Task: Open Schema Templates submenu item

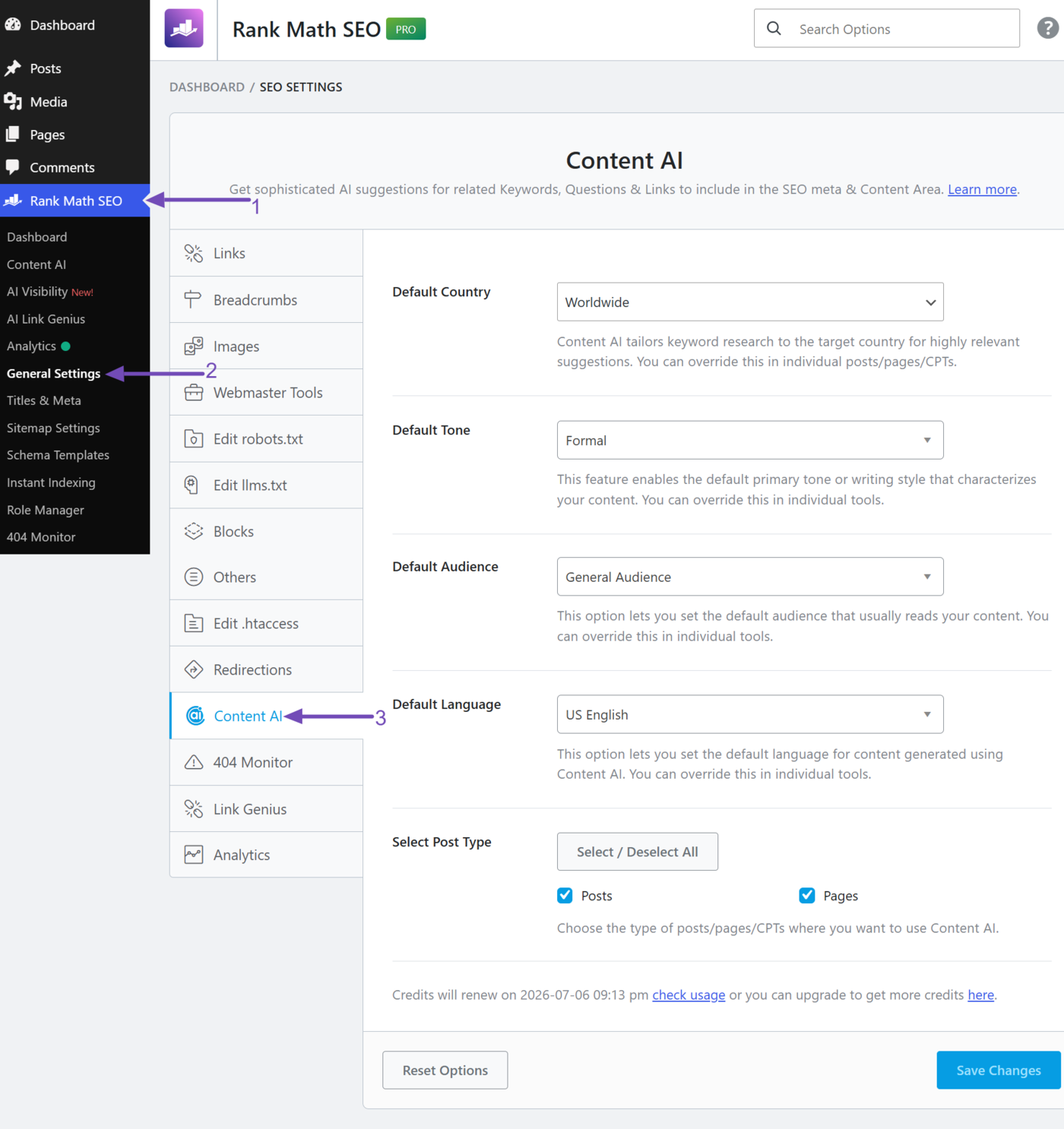Action: (58, 455)
